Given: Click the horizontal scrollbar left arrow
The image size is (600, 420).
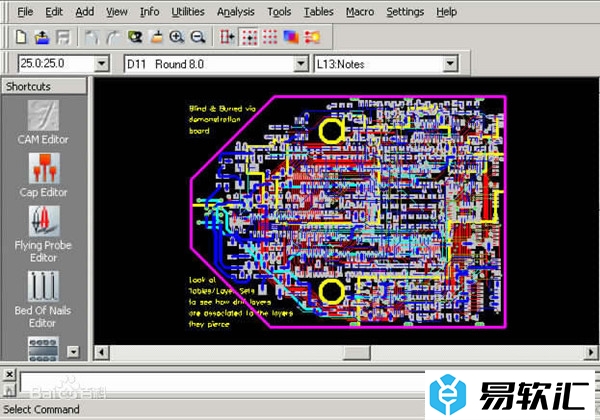Looking at the screenshot, I should [101, 352].
